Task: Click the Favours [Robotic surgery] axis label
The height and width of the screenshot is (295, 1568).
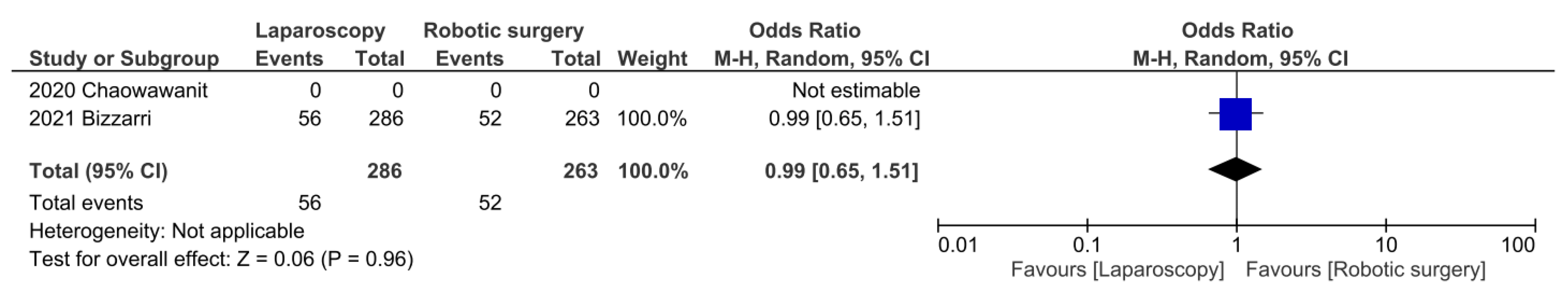Action: 1365,270
